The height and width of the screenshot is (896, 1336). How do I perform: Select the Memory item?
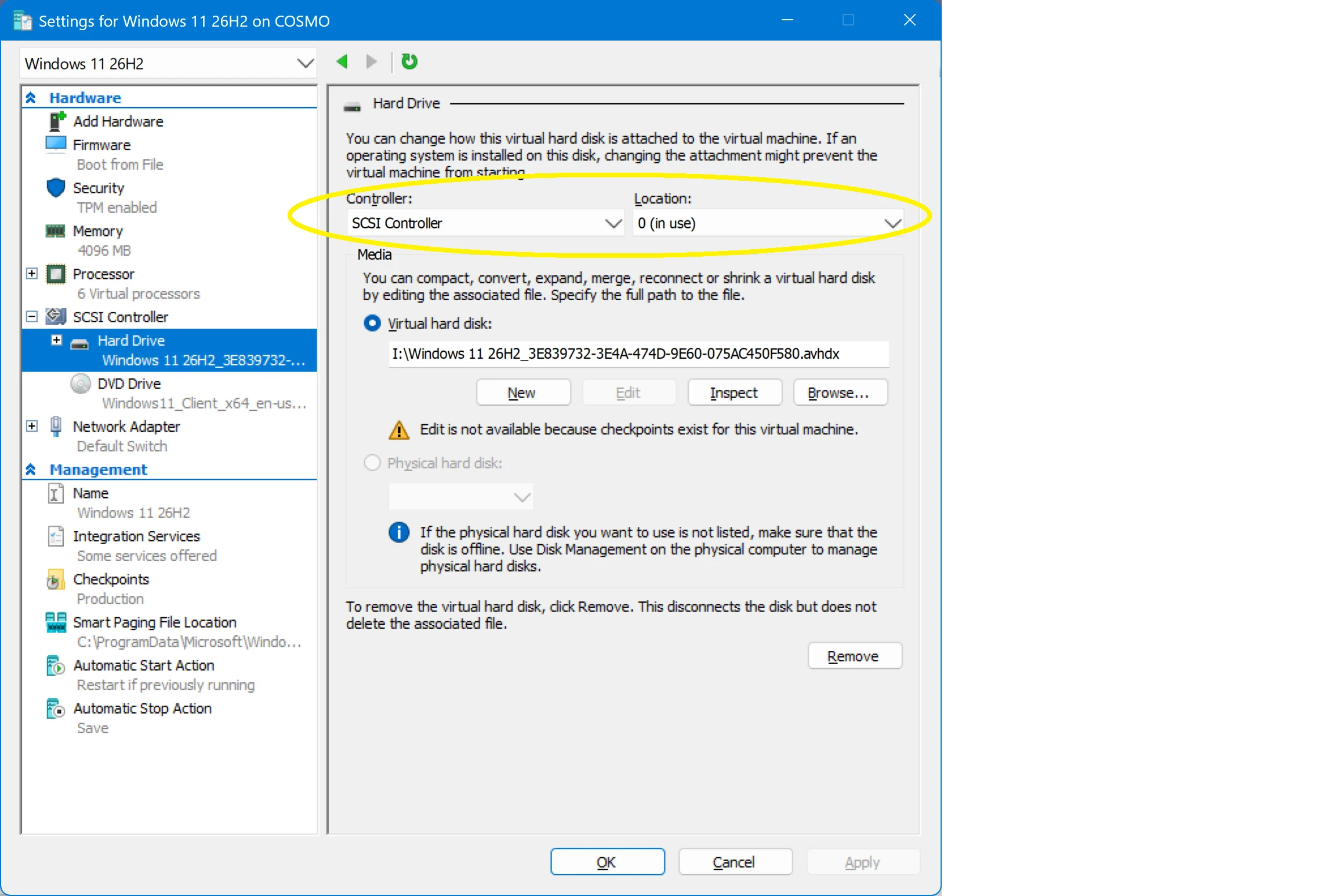pyautogui.click(x=97, y=231)
